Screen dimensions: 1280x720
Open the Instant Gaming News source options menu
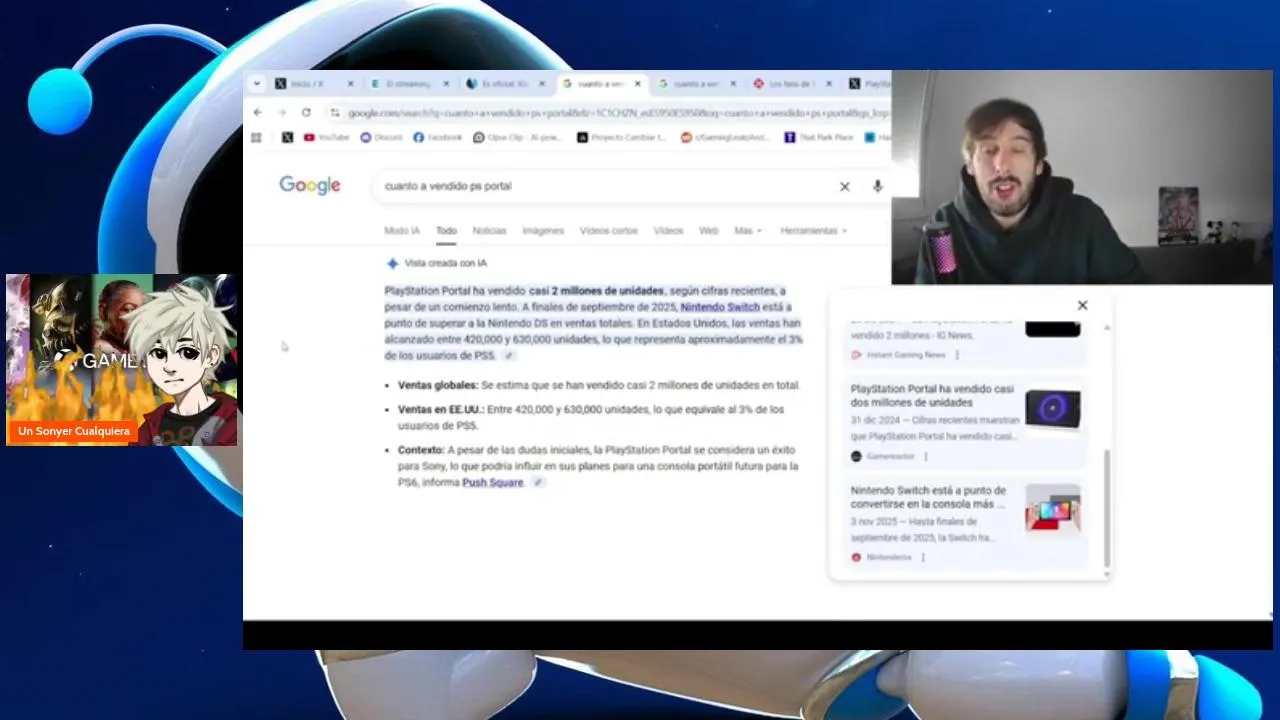957,355
